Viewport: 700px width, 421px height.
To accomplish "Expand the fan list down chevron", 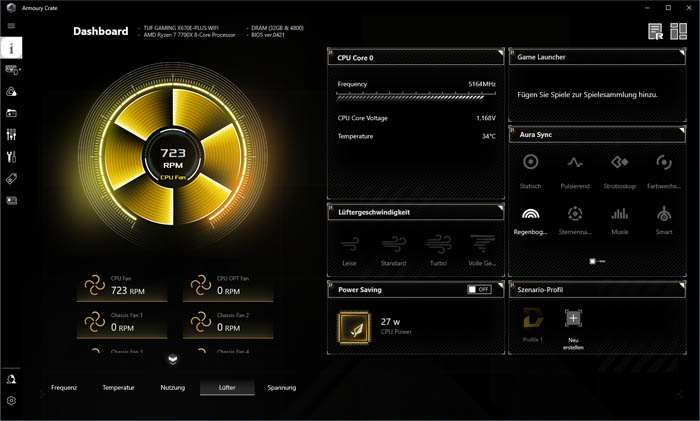I will (173, 359).
